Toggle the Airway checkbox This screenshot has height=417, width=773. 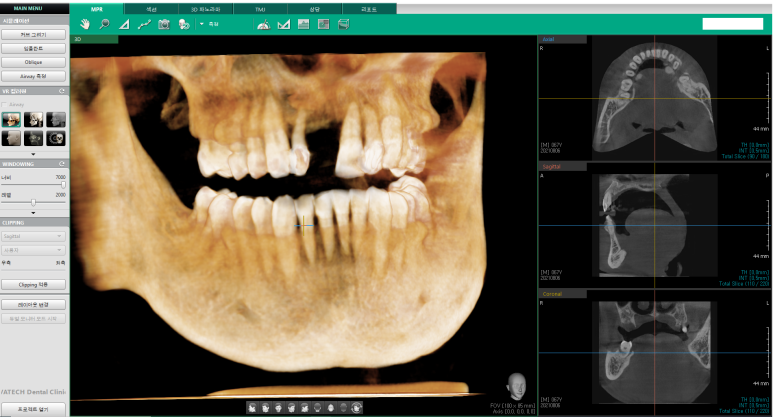pos(5,103)
